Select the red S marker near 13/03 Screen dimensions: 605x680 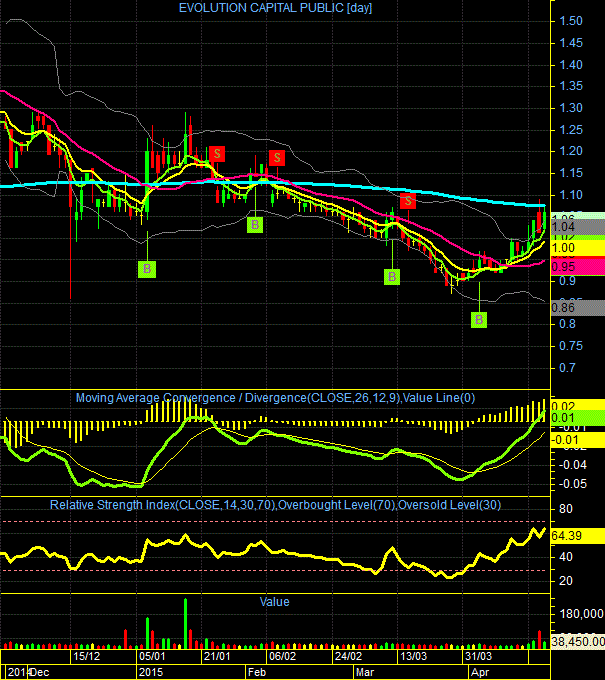tap(408, 201)
